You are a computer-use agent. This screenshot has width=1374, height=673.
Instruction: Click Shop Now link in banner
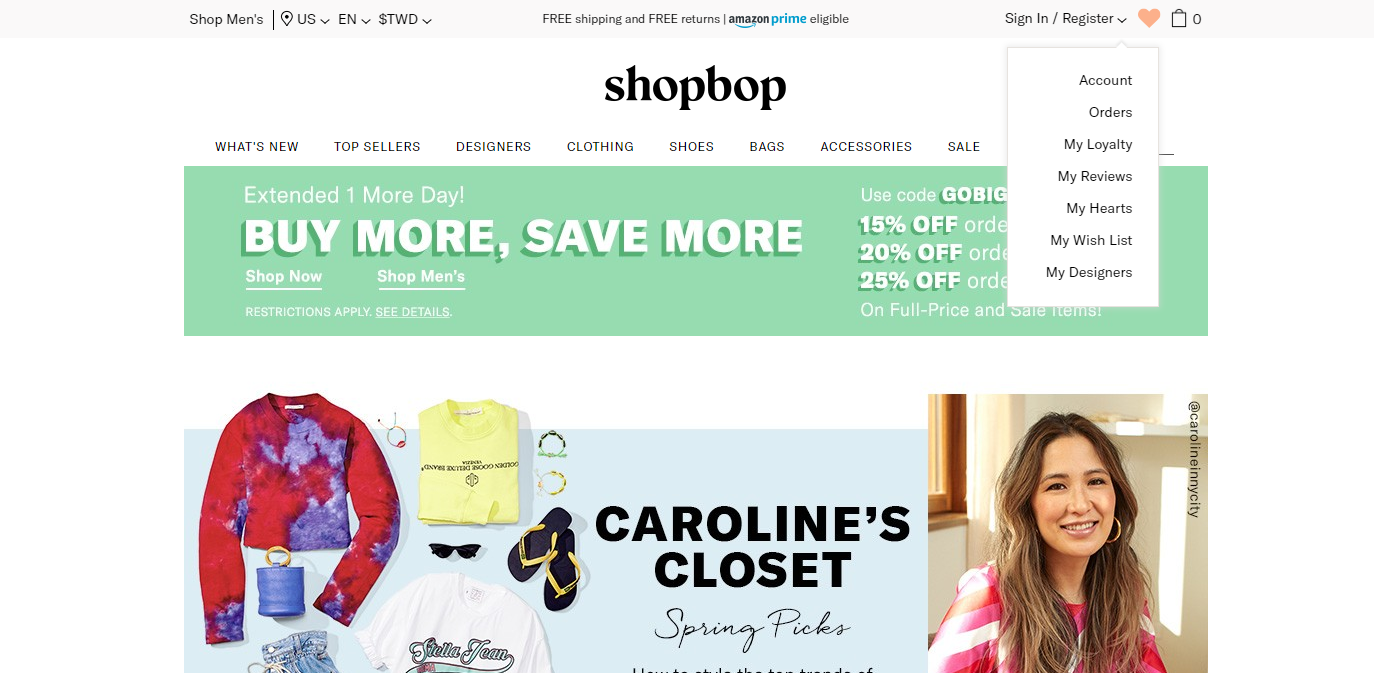pos(284,277)
